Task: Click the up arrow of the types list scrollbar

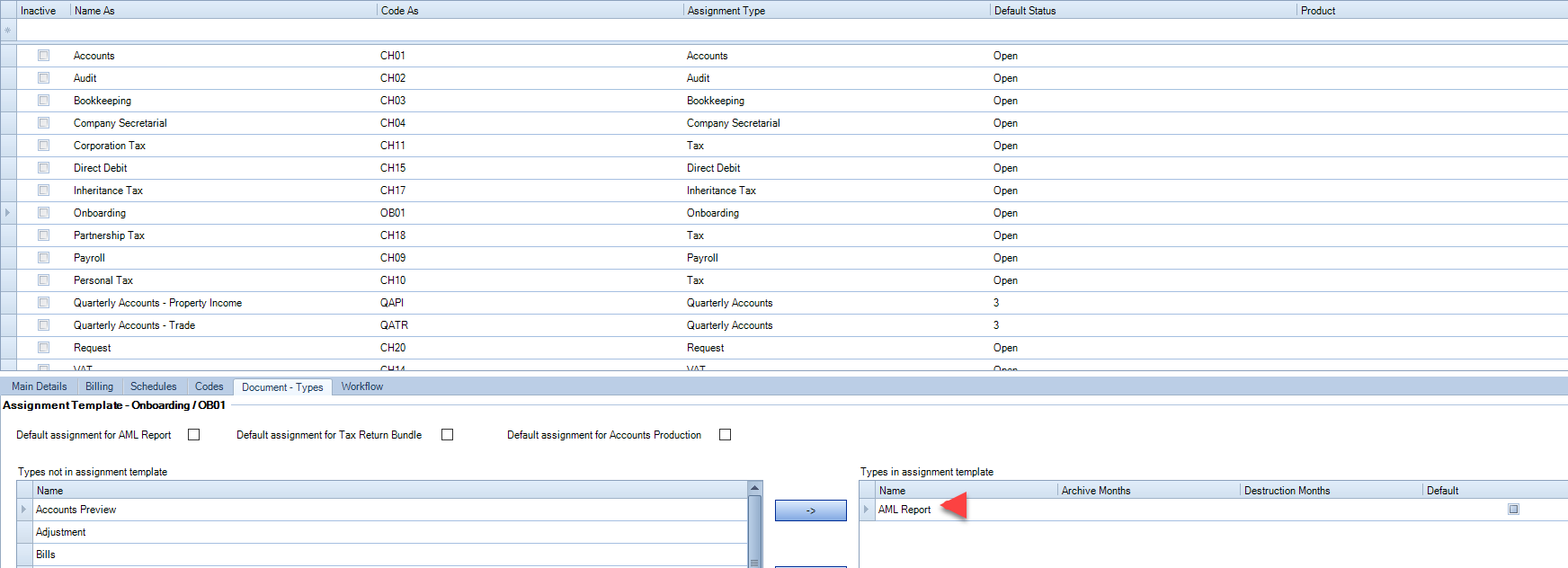Action: point(755,488)
